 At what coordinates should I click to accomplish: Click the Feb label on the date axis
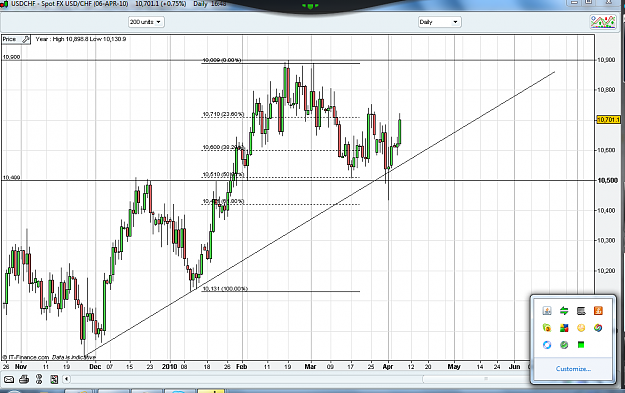click(x=242, y=366)
